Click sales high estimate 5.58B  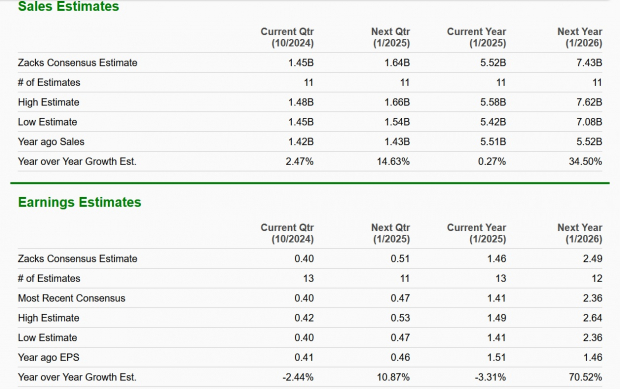tap(493, 102)
